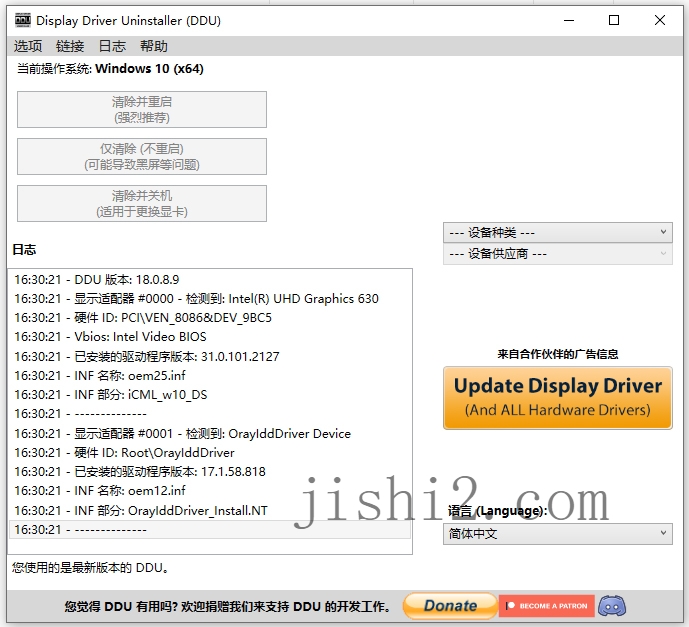Select the OrayIddDriver_Install.NT log line
This screenshot has height=627, width=689.
(x=210, y=511)
